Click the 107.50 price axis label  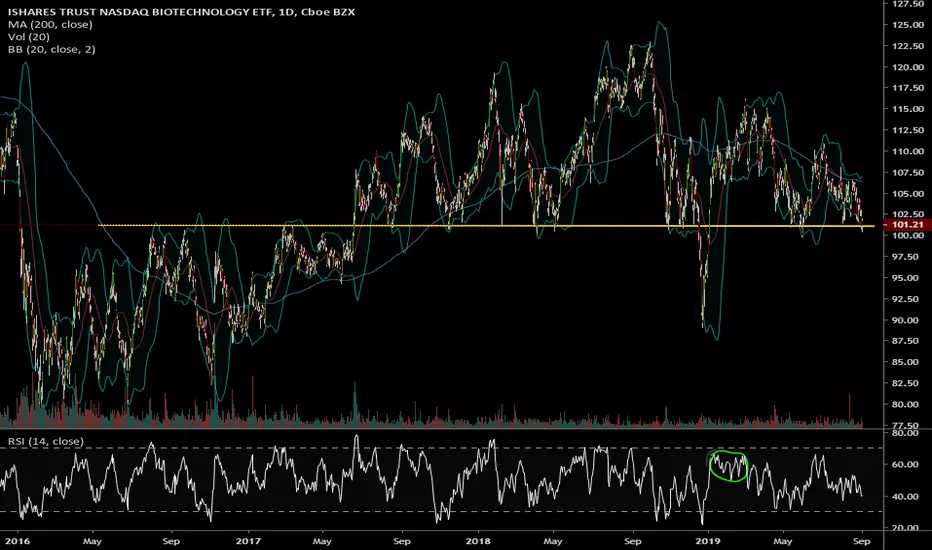(907, 172)
